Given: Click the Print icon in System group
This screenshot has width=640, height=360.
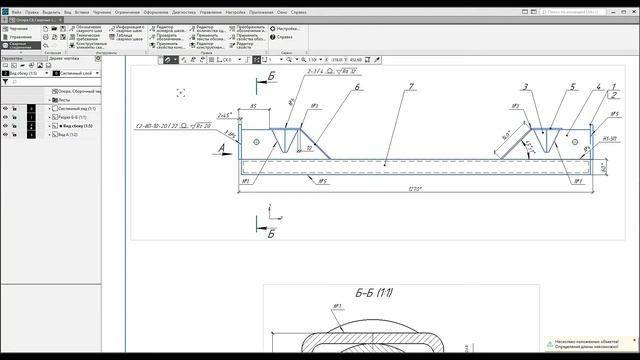Looking at the screenshot, I should pyautogui.click(x=46, y=37).
